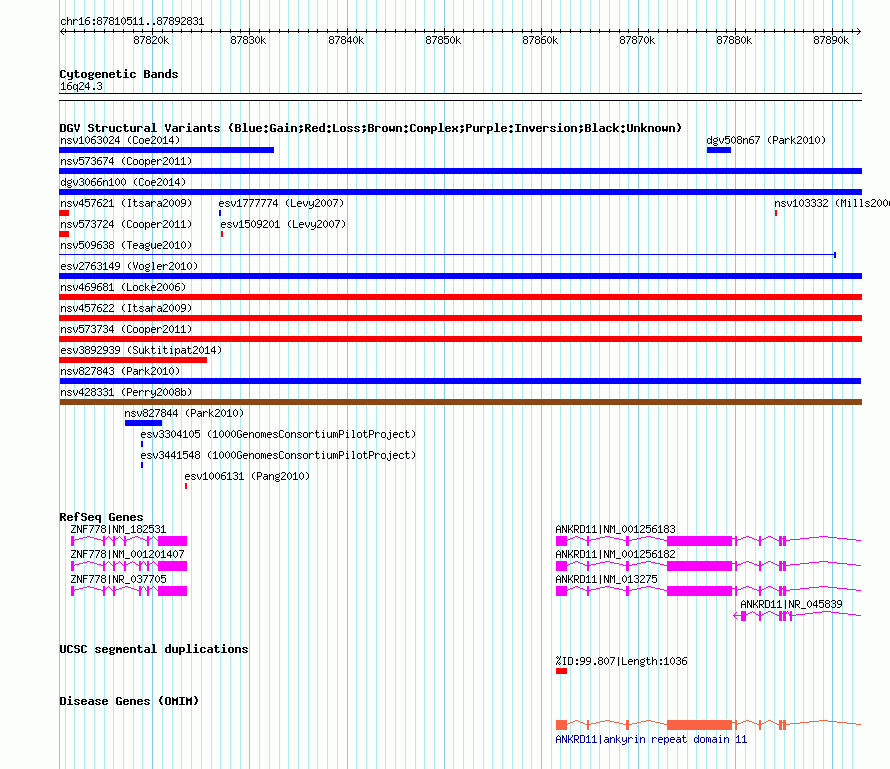Click ANKRD11|NR_045839 transcript label
The image size is (890, 769).
pyautogui.click(x=791, y=604)
